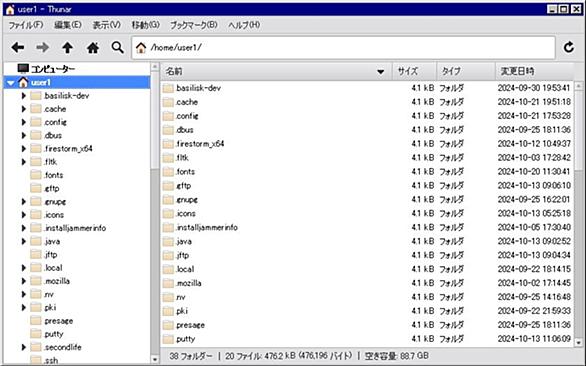Select the .pki row in file list

click(367, 311)
